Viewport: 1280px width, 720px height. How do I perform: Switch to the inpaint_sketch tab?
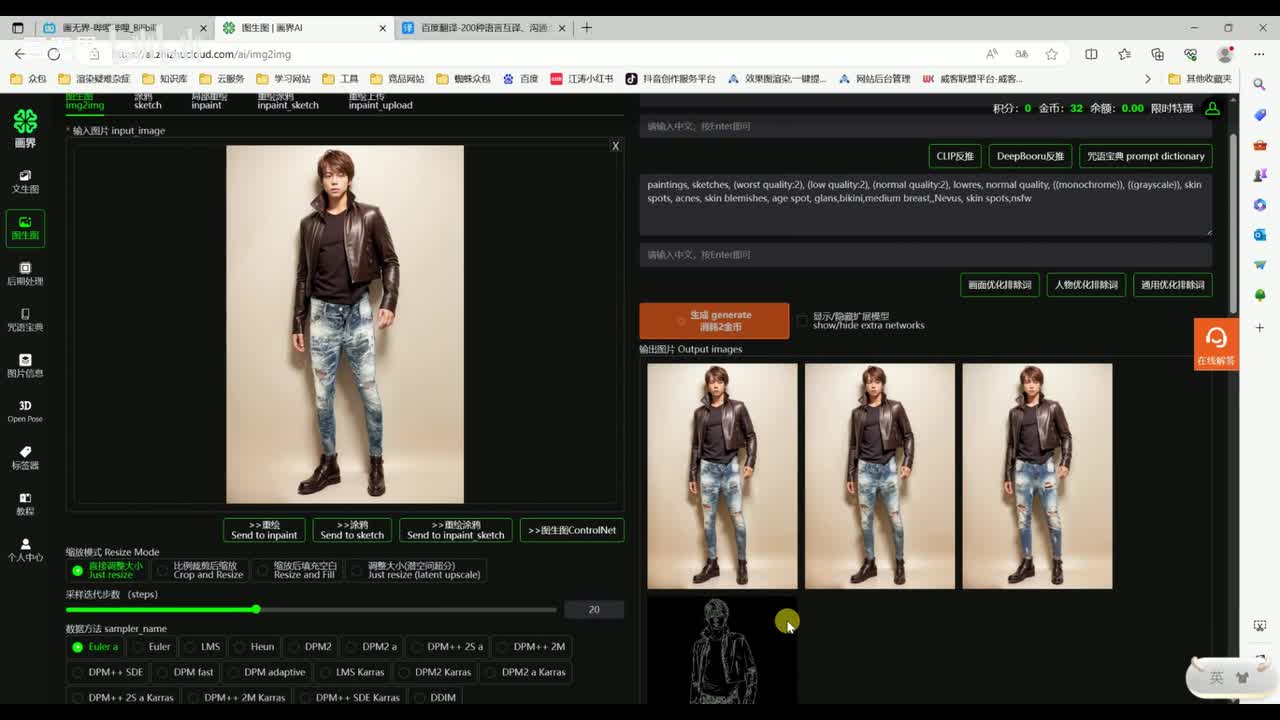288,101
